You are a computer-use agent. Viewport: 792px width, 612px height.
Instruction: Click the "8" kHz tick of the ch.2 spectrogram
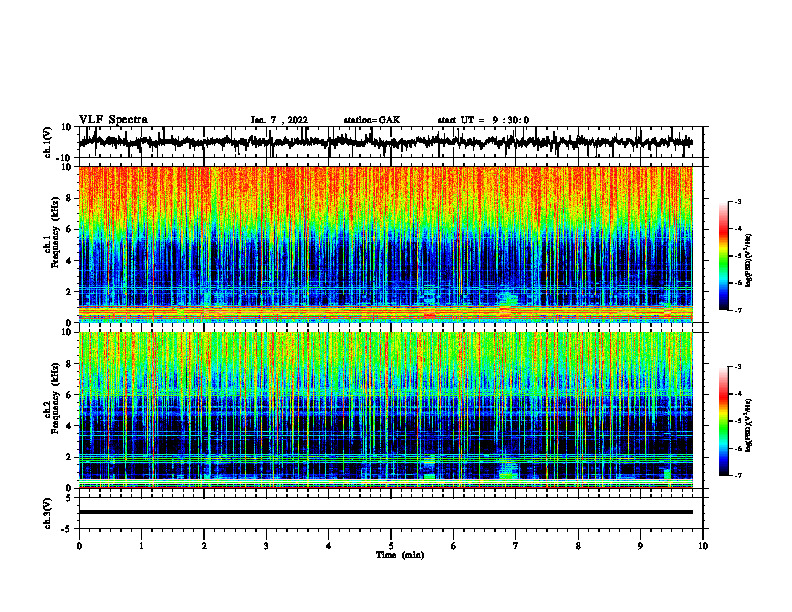[70, 364]
